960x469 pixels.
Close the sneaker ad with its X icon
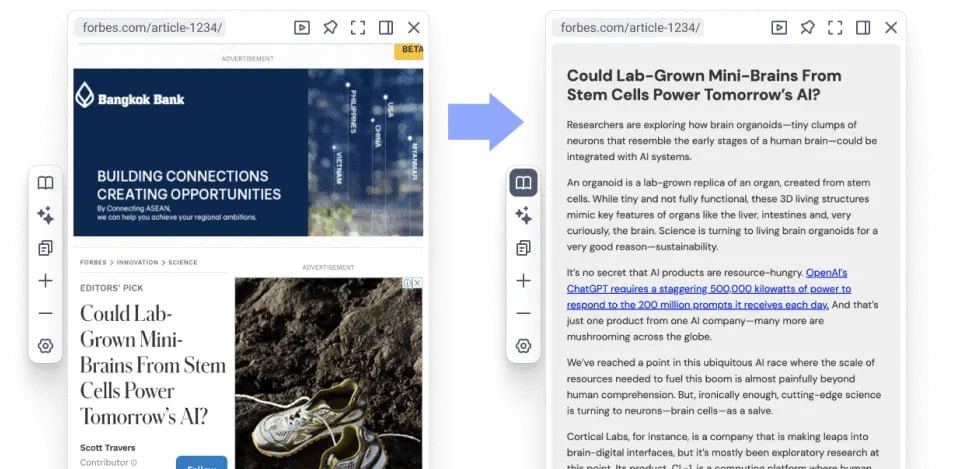pyautogui.click(x=417, y=283)
